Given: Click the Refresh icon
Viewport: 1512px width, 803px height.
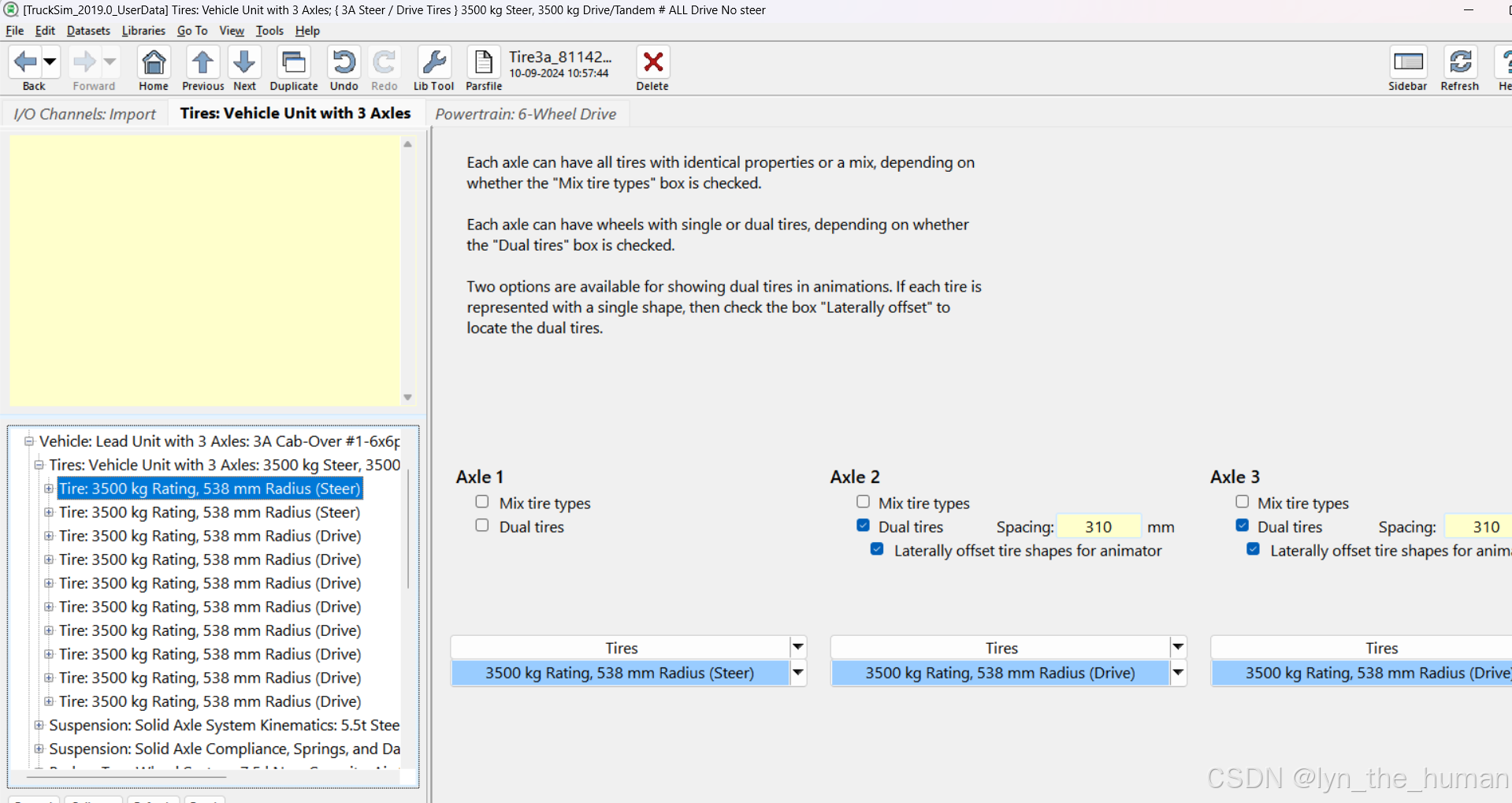Looking at the screenshot, I should (x=1460, y=62).
